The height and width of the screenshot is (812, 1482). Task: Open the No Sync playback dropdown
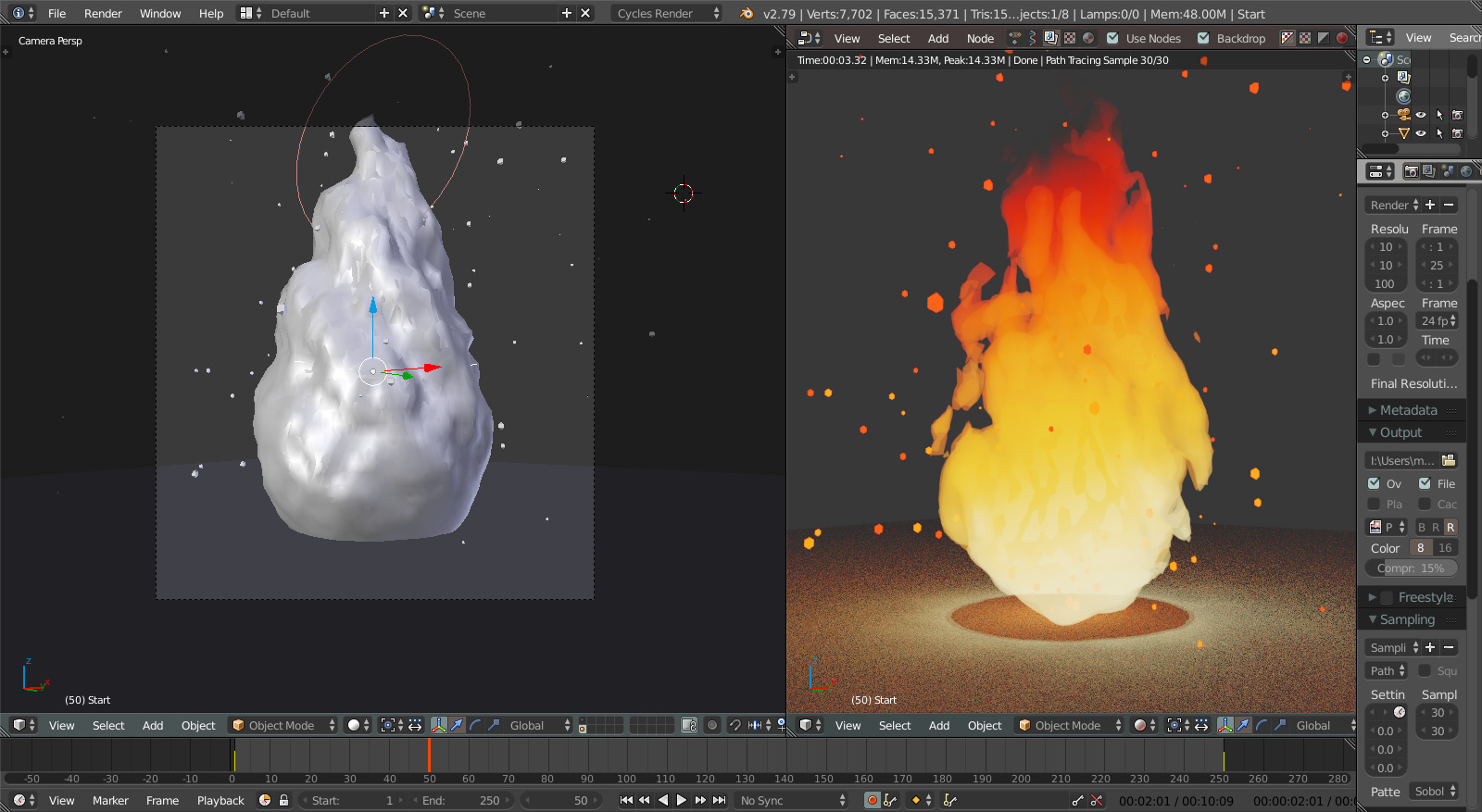[x=792, y=800]
